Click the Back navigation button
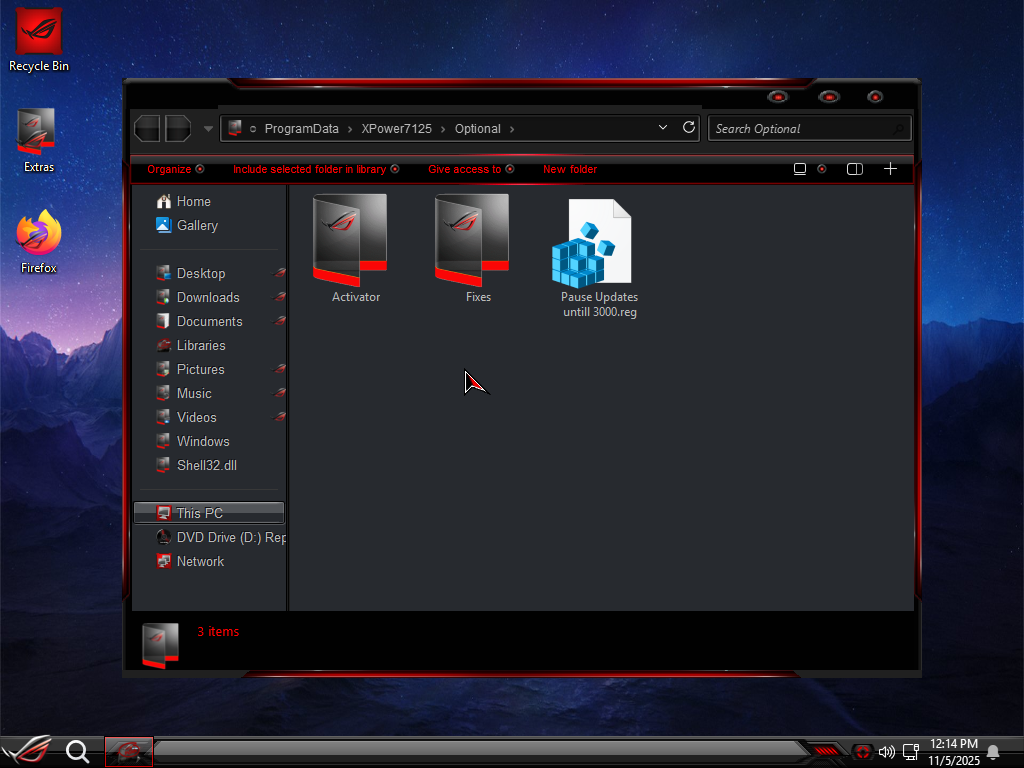This screenshot has height=768, width=1024. (147, 128)
